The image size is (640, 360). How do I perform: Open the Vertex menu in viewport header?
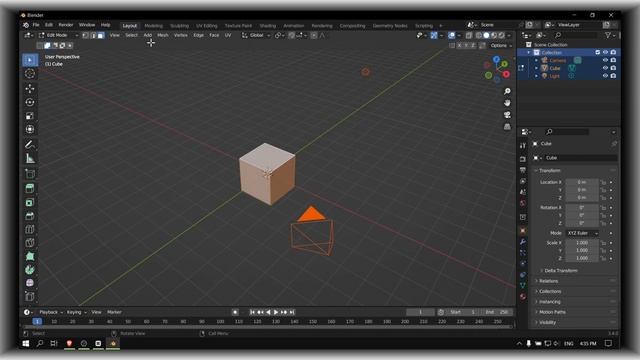pyautogui.click(x=181, y=36)
